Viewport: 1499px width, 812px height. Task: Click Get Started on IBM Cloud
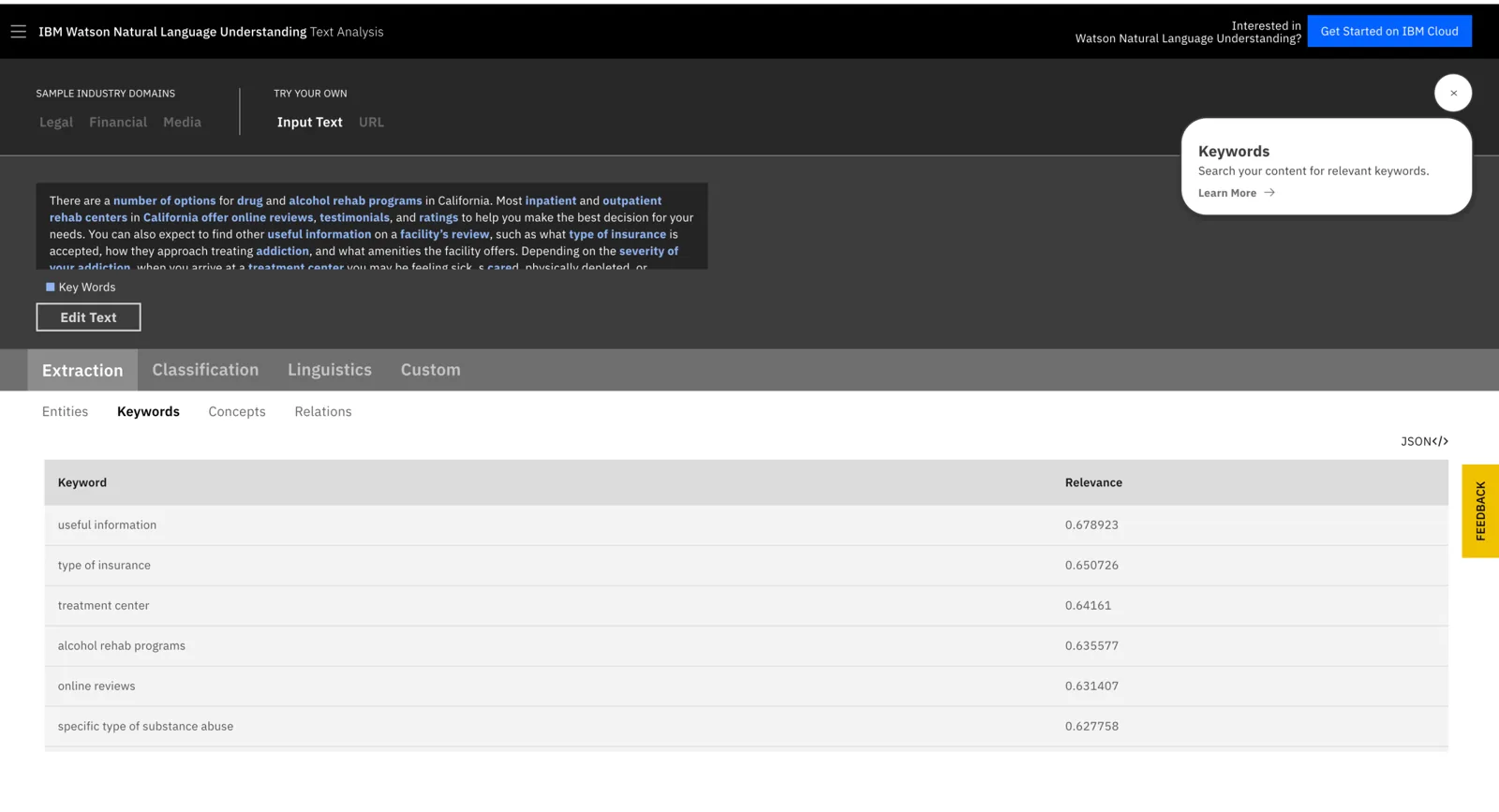(1389, 31)
